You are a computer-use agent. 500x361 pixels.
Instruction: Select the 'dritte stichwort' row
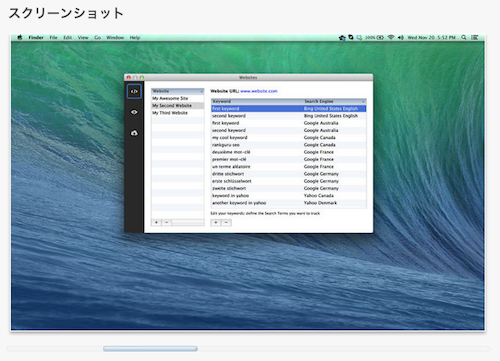tap(289, 174)
